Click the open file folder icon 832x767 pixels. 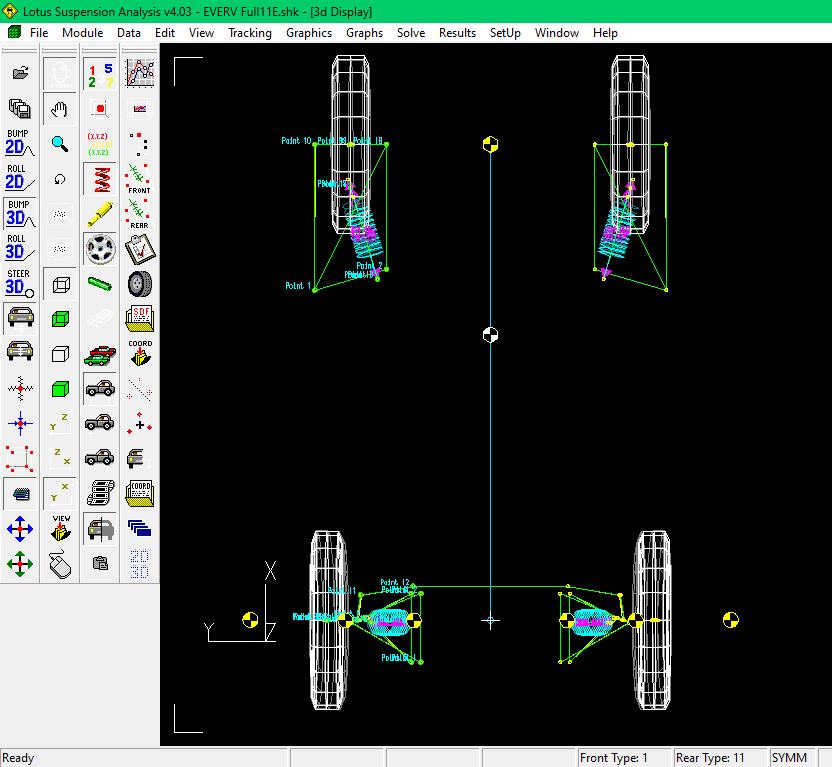[x=20, y=73]
